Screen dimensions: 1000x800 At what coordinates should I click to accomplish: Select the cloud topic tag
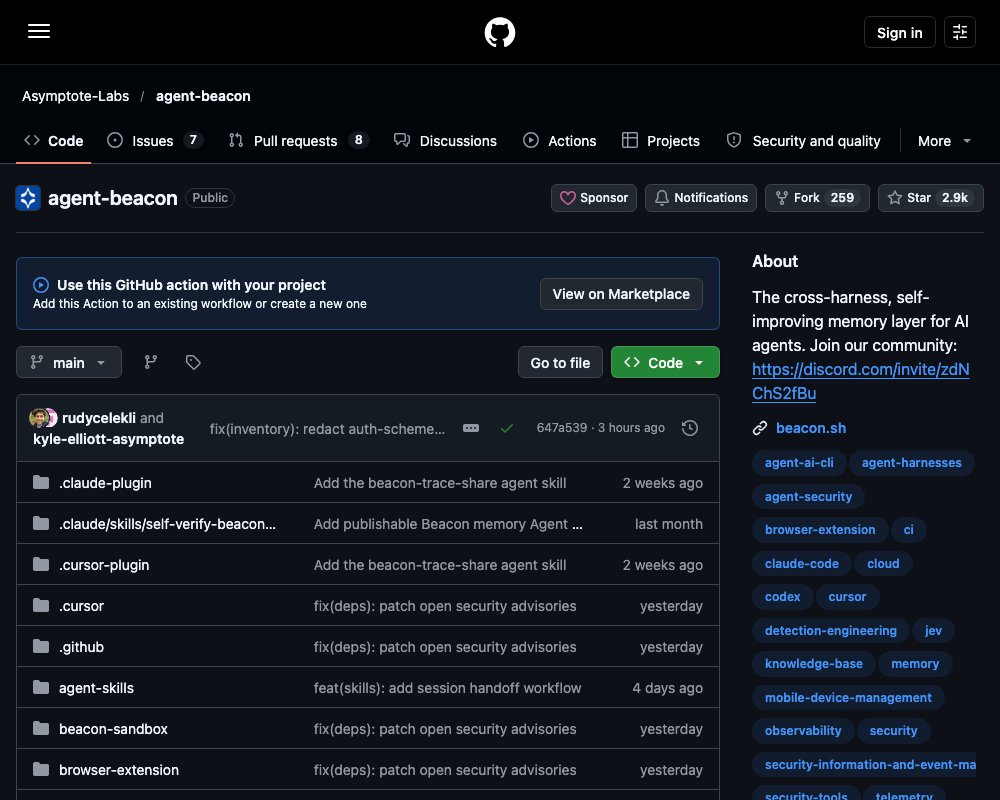tap(883, 563)
